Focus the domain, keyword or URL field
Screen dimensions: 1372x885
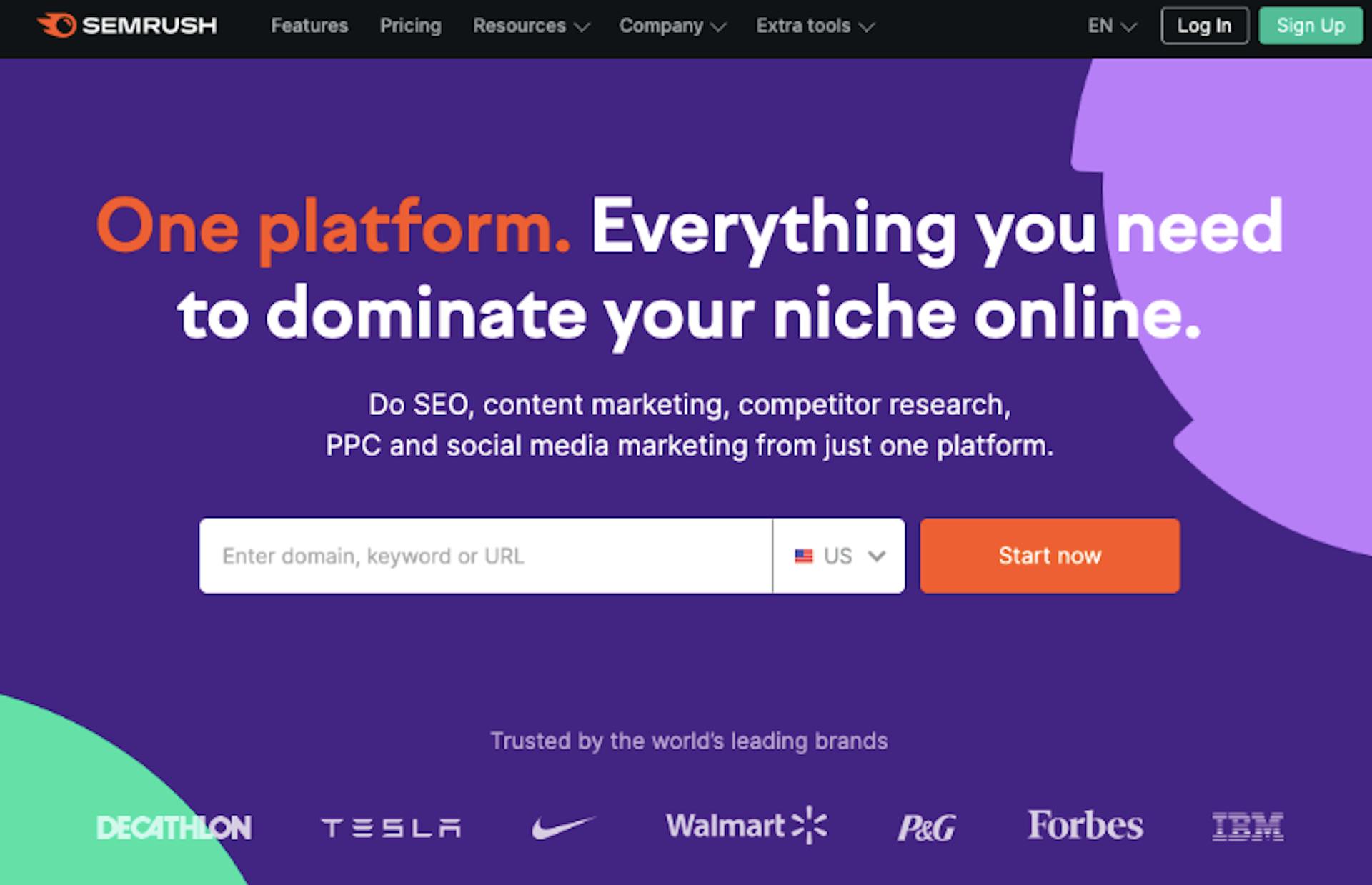pyautogui.click(x=485, y=556)
